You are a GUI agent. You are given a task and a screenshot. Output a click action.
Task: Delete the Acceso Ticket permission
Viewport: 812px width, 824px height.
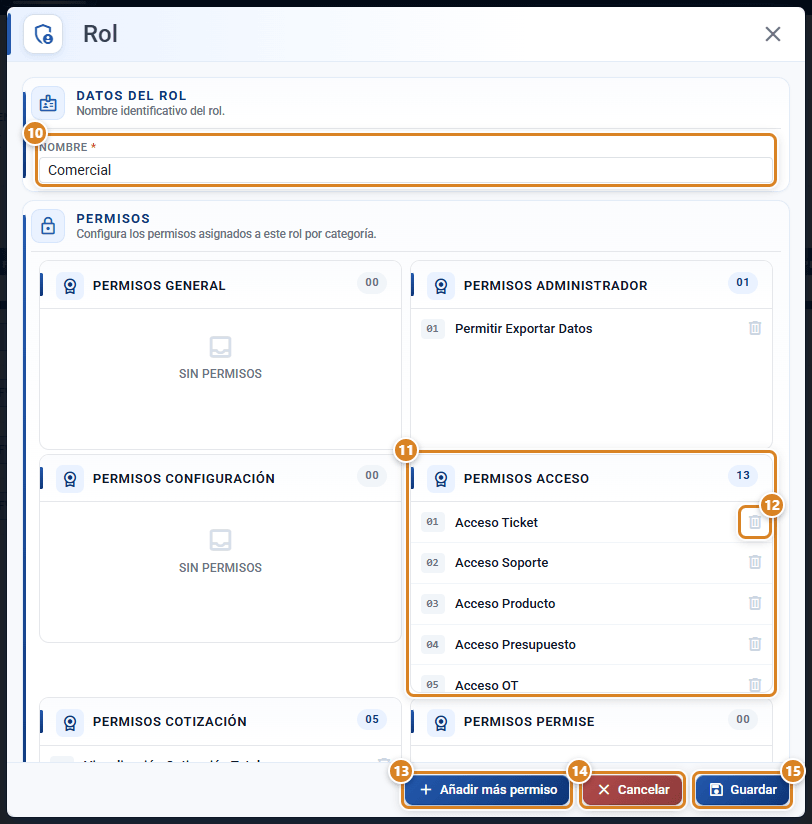coord(755,522)
